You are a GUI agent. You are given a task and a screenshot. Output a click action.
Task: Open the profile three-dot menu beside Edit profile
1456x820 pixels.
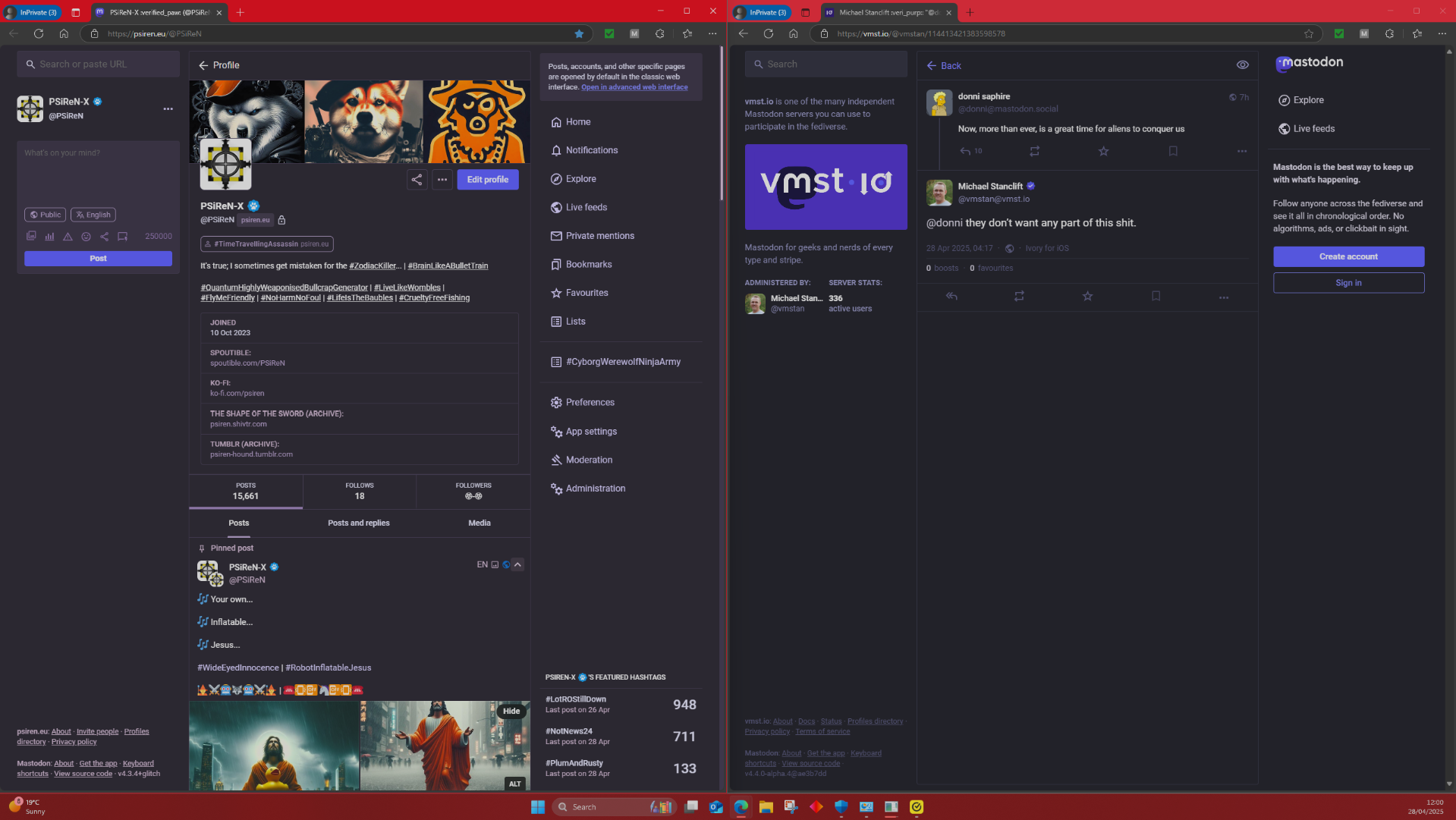pos(442,180)
